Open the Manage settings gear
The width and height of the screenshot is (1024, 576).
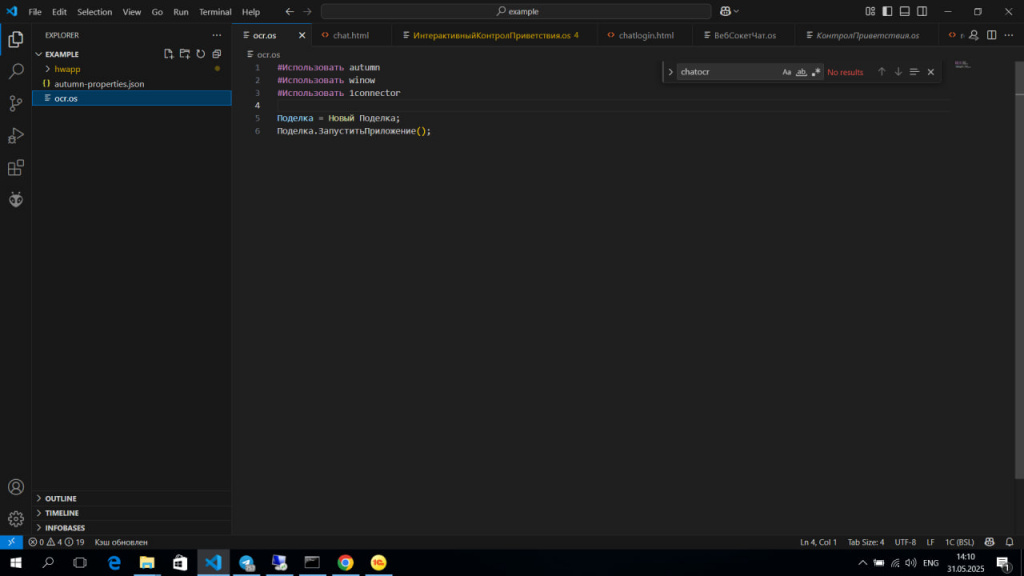point(16,519)
